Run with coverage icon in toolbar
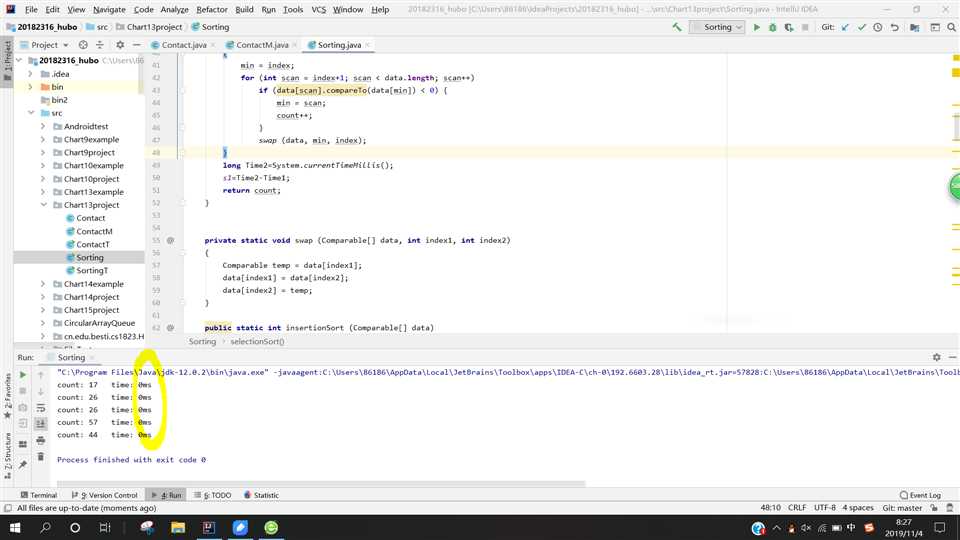This screenshot has height=540, width=960. tap(789, 27)
